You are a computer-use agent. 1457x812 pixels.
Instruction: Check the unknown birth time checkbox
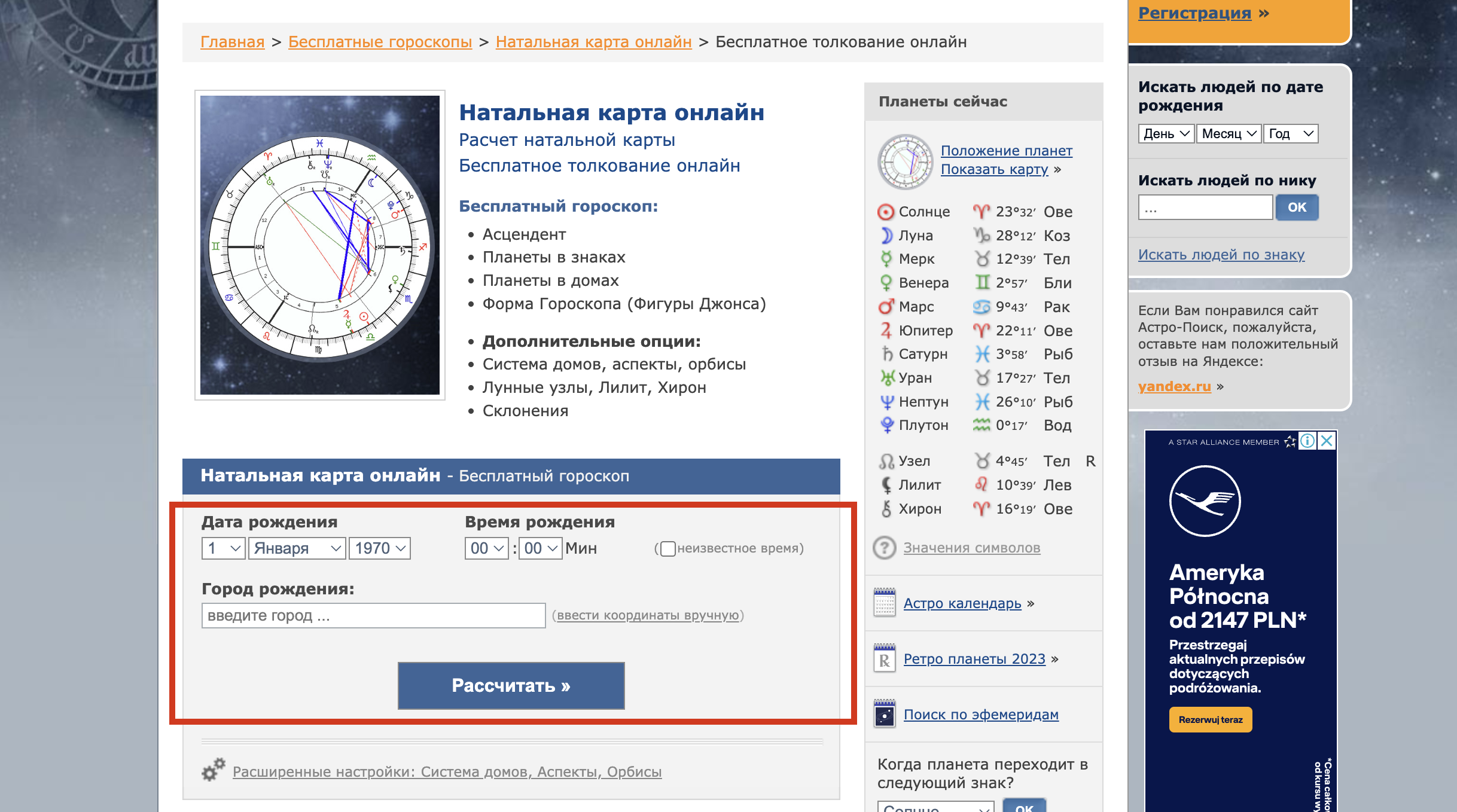coord(668,548)
